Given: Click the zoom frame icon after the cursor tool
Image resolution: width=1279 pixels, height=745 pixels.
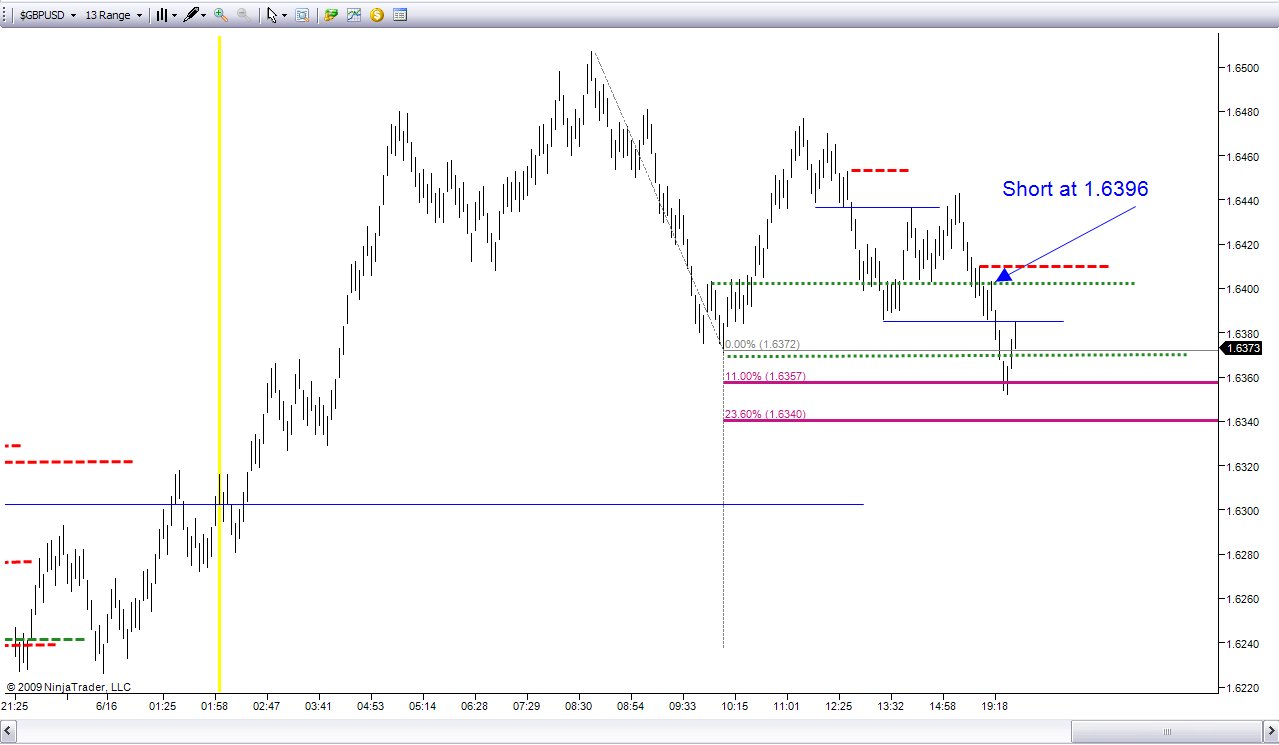Looking at the screenshot, I should (x=302, y=16).
